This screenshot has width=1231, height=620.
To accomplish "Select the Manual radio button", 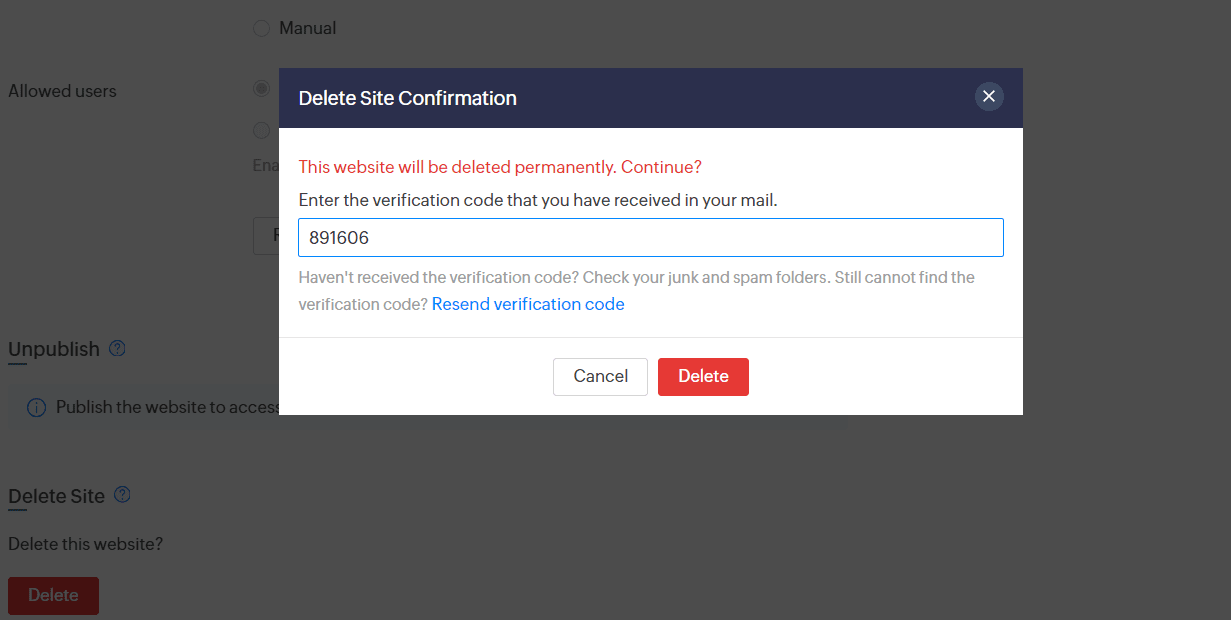I will point(261,28).
